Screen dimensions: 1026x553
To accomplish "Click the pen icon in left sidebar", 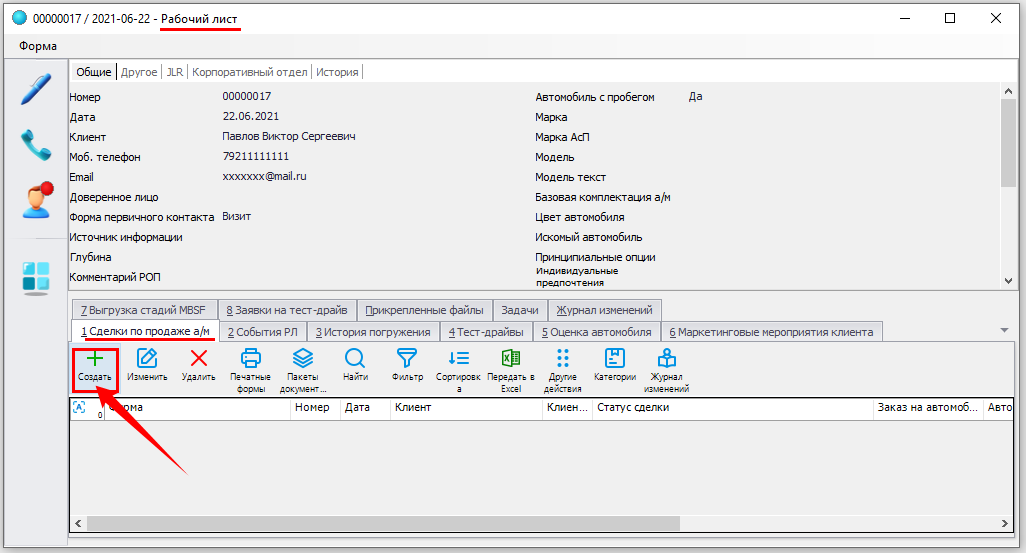I will pyautogui.click(x=36, y=88).
